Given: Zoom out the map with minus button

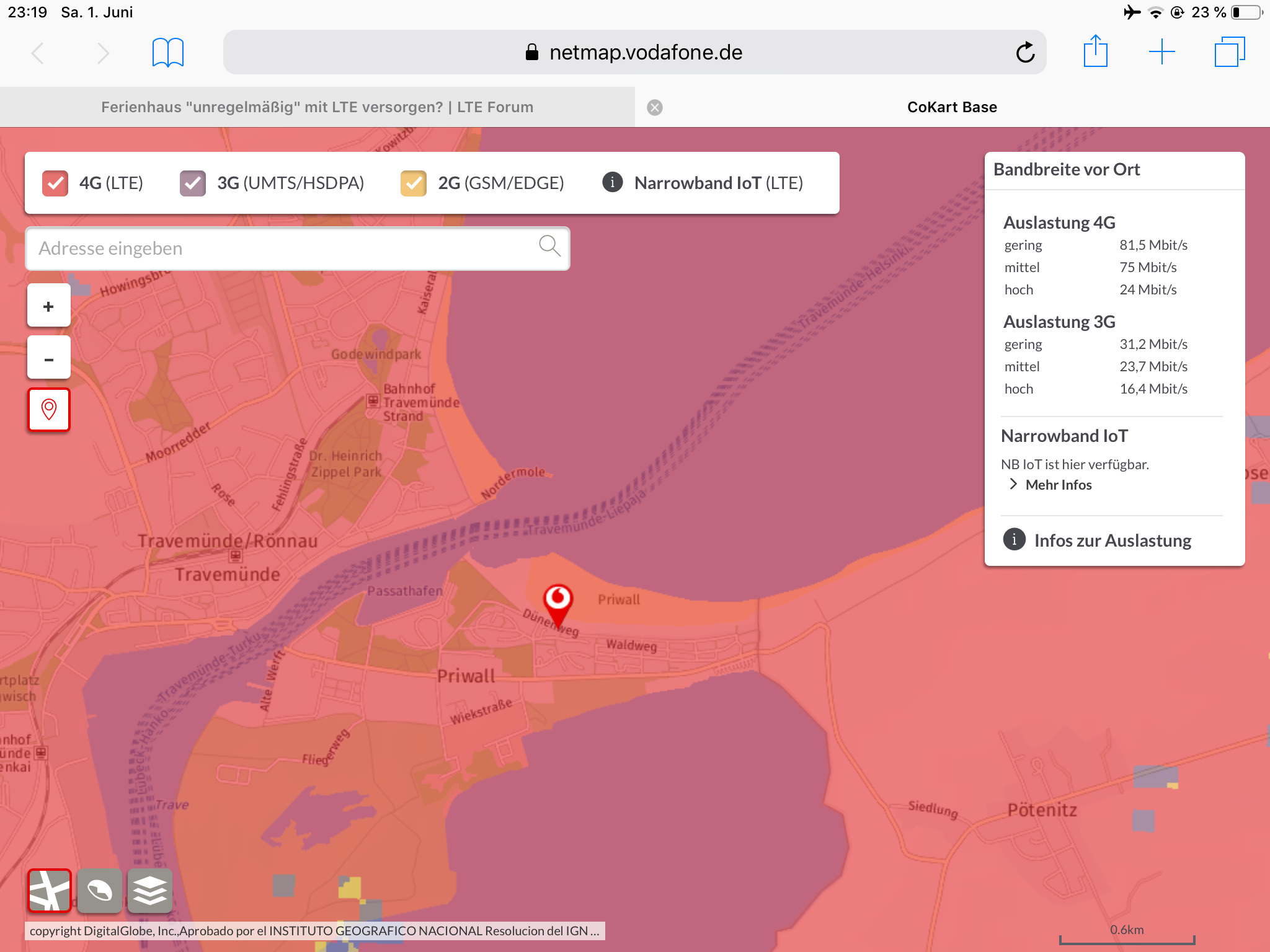Looking at the screenshot, I should click(x=48, y=358).
